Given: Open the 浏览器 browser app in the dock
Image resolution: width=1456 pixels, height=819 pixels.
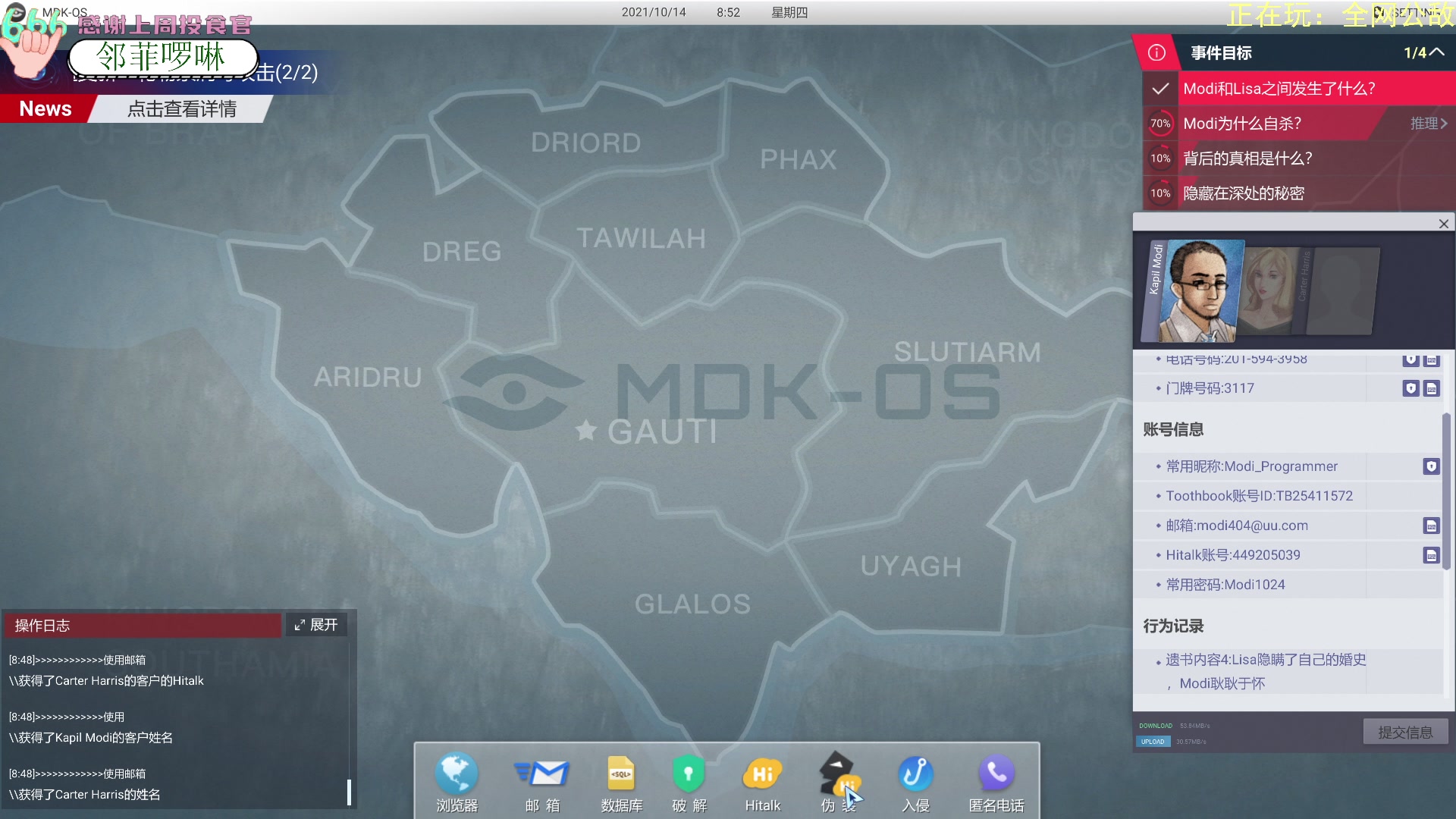Looking at the screenshot, I should point(457,782).
